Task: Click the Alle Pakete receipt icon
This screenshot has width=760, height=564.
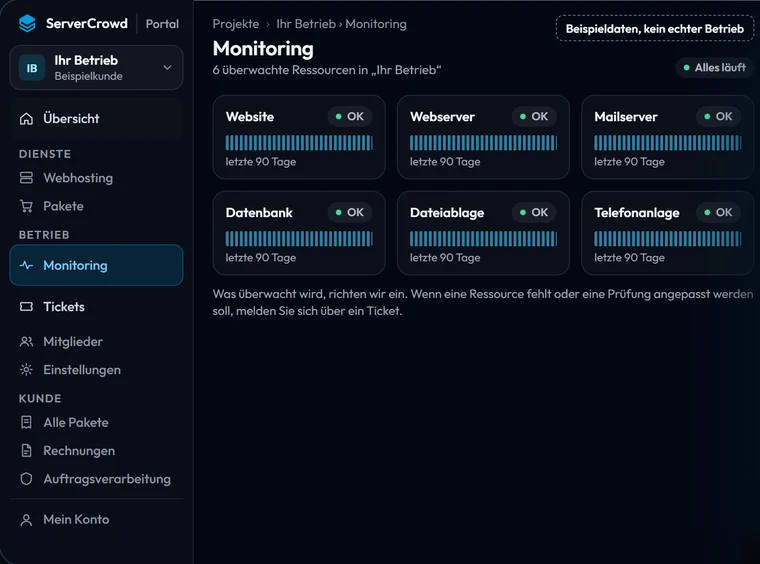Action: 26,423
